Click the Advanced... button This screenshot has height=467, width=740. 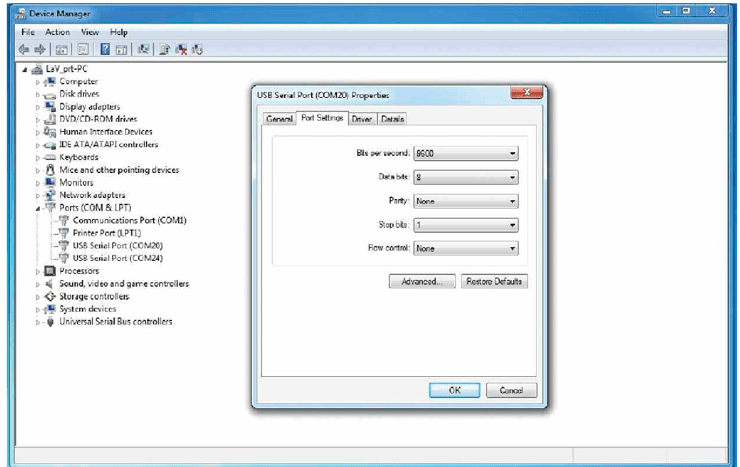tap(422, 282)
